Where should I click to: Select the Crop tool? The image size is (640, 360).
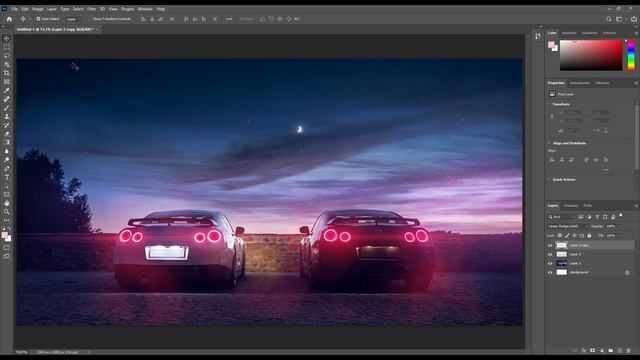[7, 73]
